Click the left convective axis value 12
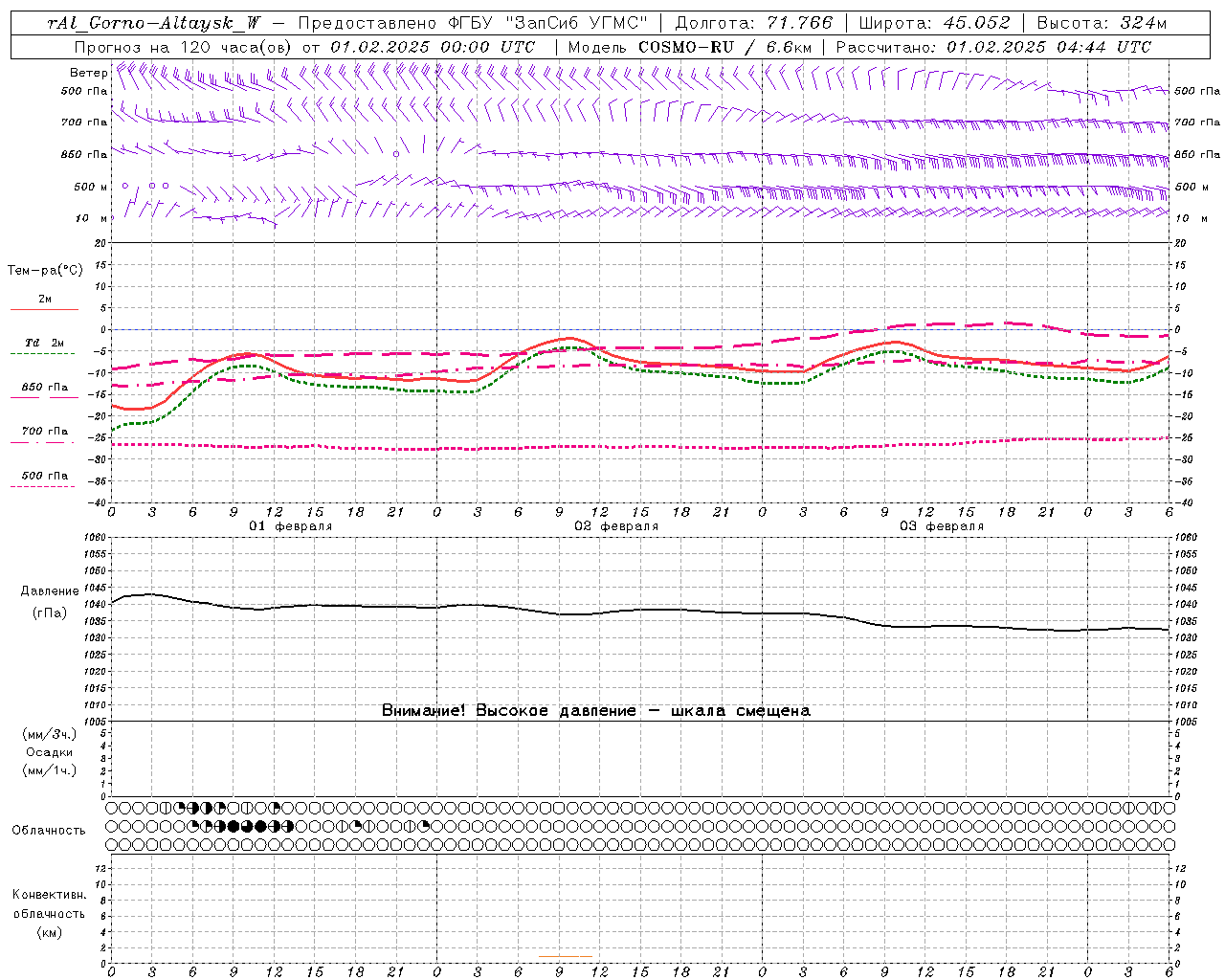This screenshot has width=1225, height=980. (102, 868)
